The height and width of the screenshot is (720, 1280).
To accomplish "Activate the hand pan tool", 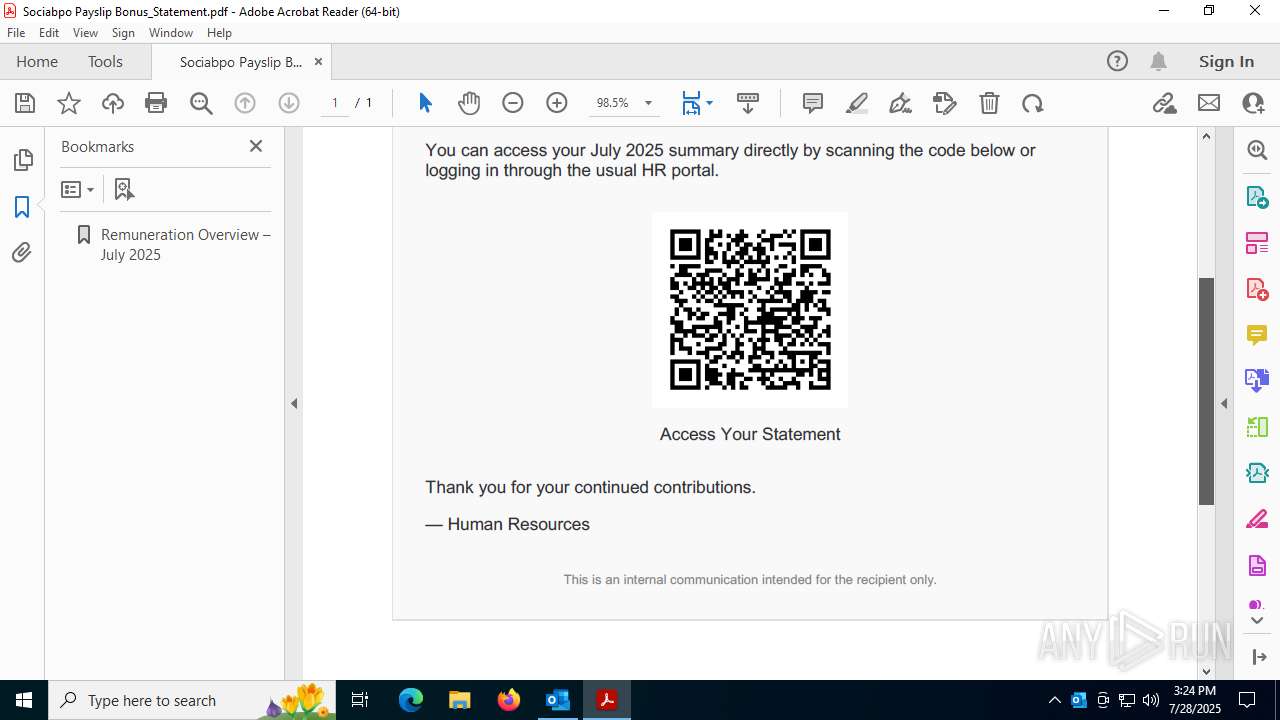I will pyautogui.click(x=469, y=103).
